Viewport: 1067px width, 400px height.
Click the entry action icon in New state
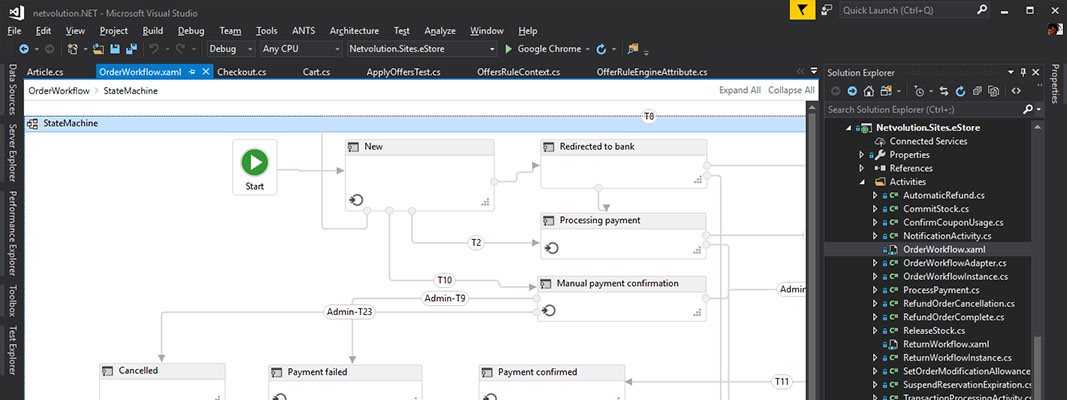point(356,200)
